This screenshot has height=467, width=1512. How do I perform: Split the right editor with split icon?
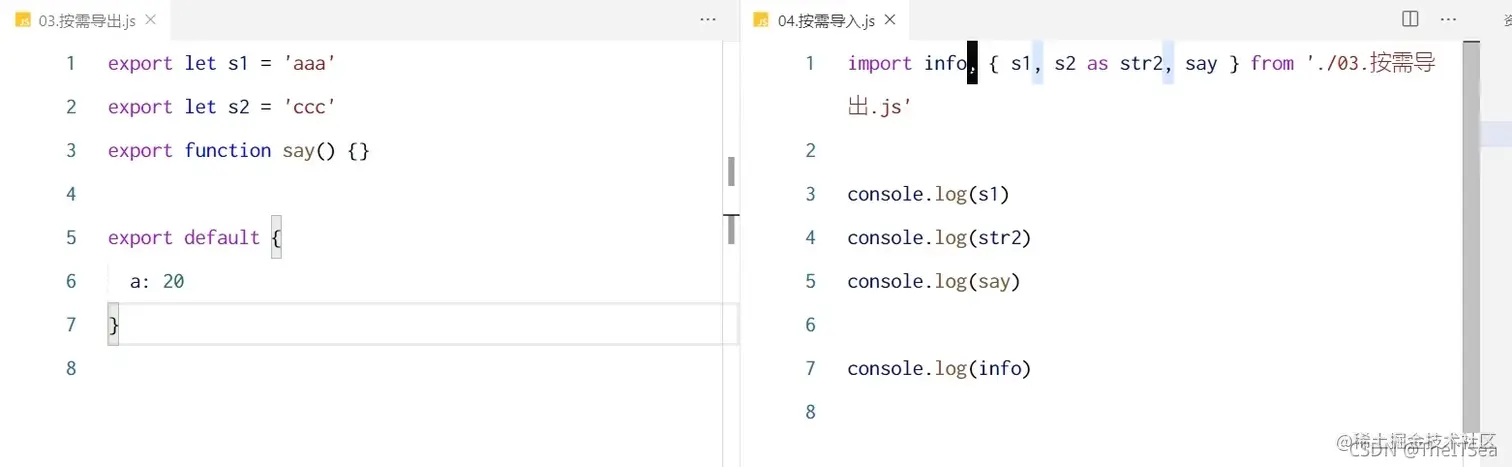point(1410,19)
